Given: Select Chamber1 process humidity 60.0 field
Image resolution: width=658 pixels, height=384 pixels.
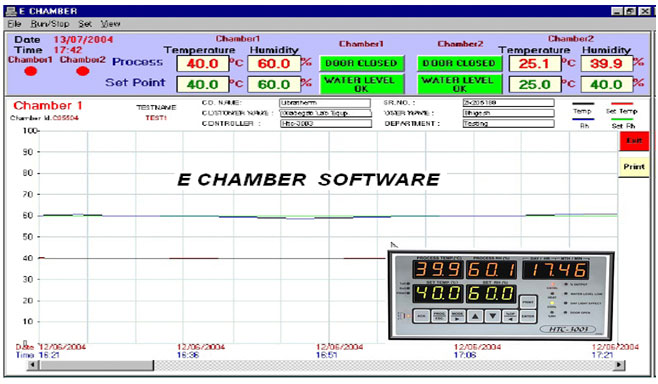Looking at the screenshot, I should [274, 64].
